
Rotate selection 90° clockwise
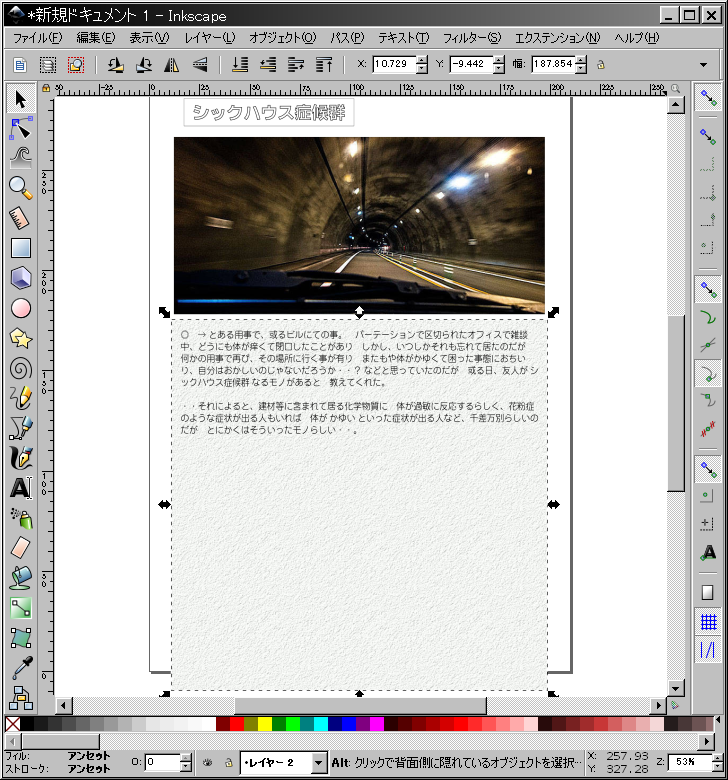144,65
